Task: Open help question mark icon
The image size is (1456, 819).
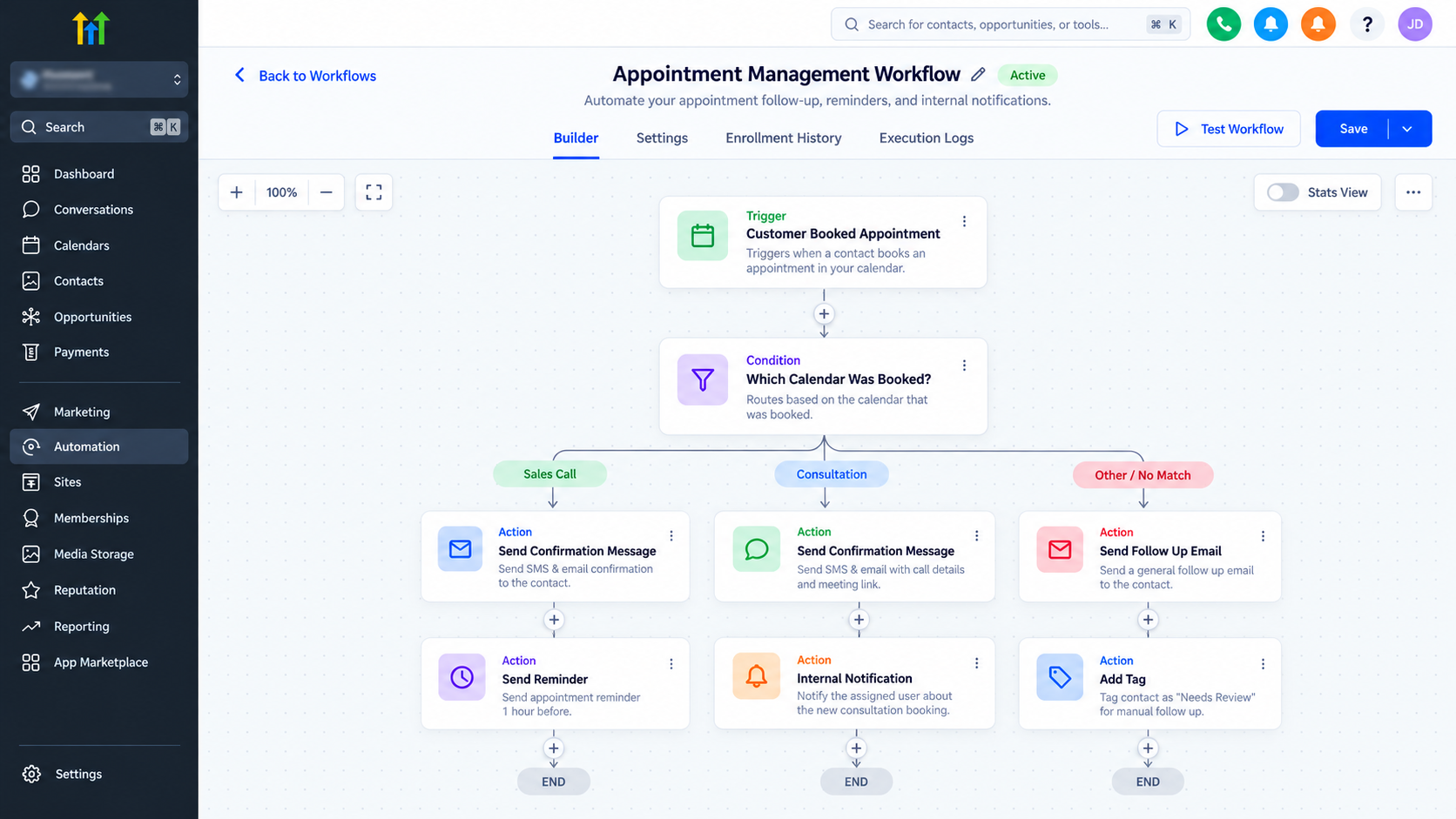Action: [1367, 24]
